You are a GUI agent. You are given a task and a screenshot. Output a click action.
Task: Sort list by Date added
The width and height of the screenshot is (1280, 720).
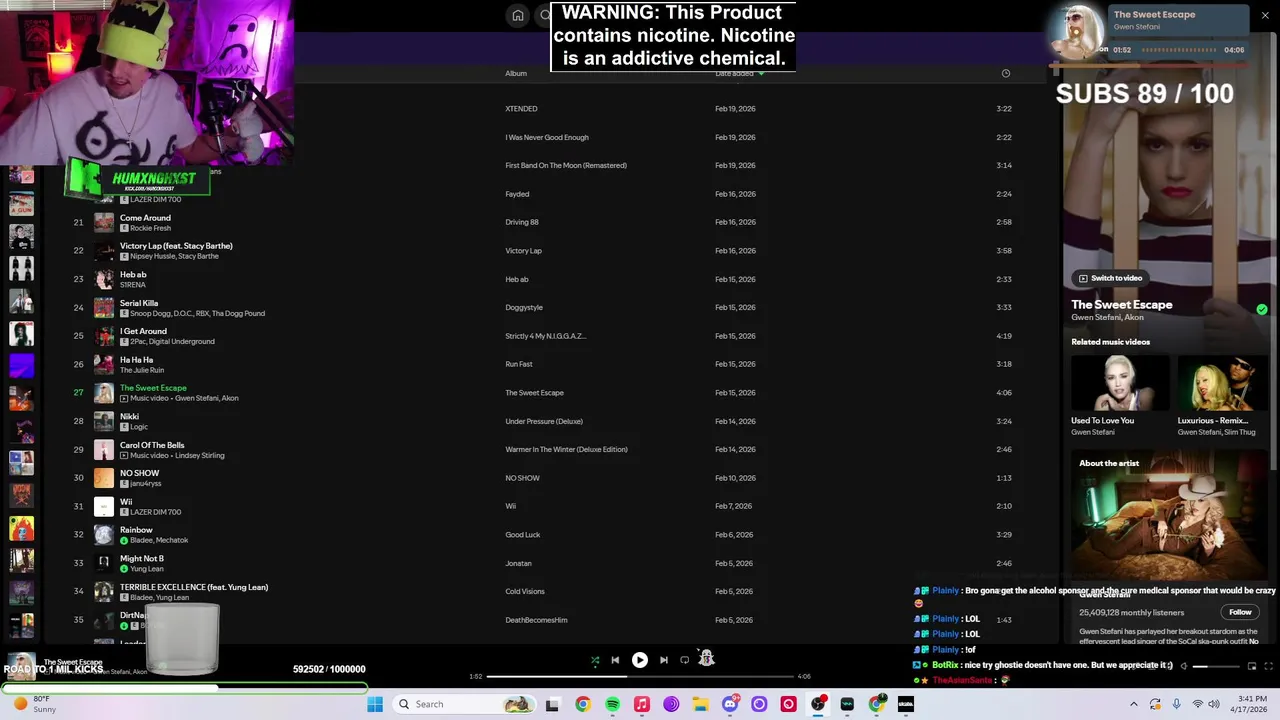coord(734,73)
